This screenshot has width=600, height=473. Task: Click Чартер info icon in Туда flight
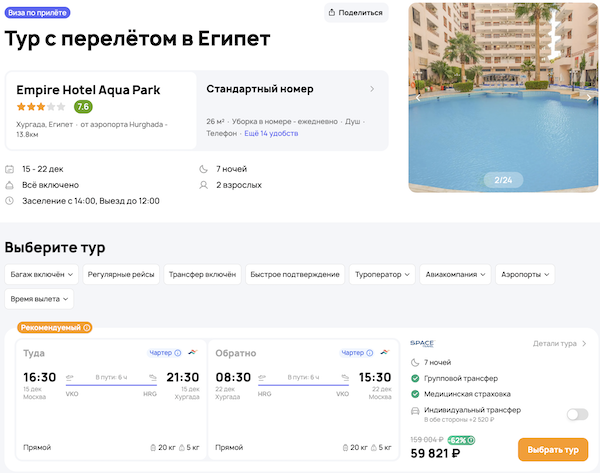point(178,353)
